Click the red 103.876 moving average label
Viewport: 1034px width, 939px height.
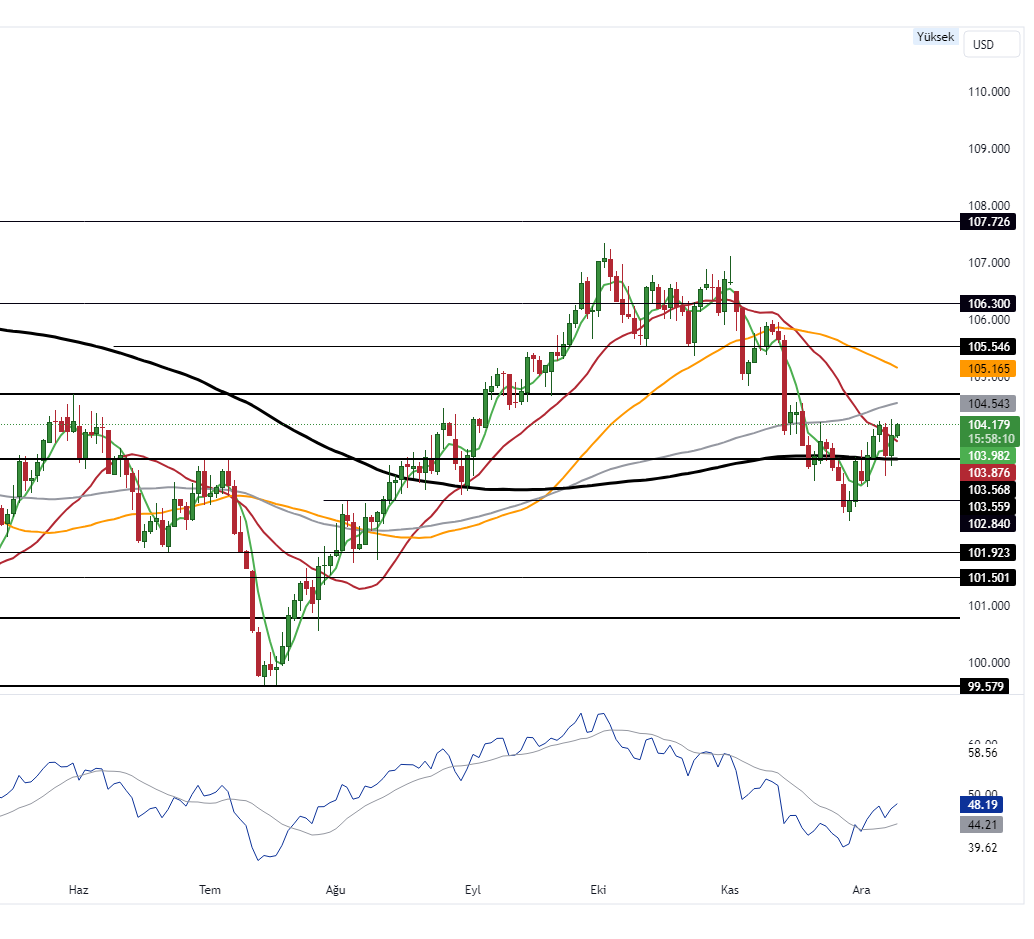(x=986, y=472)
